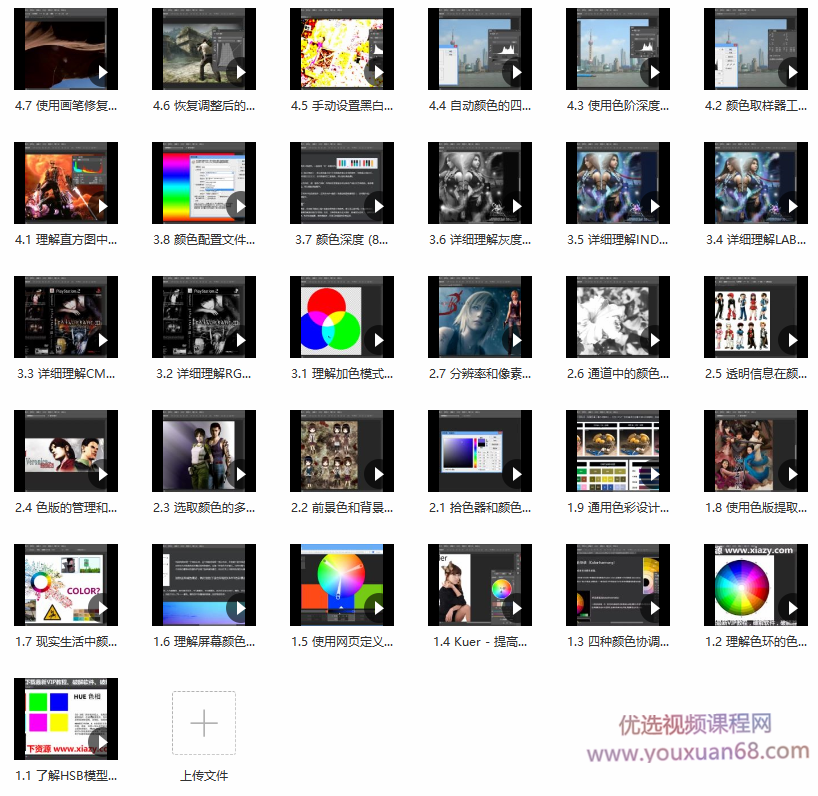This screenshot has height=796, width=818.
Task: Click play icon on 1.1 了解HSB模型 video
Action: (102, 743)
